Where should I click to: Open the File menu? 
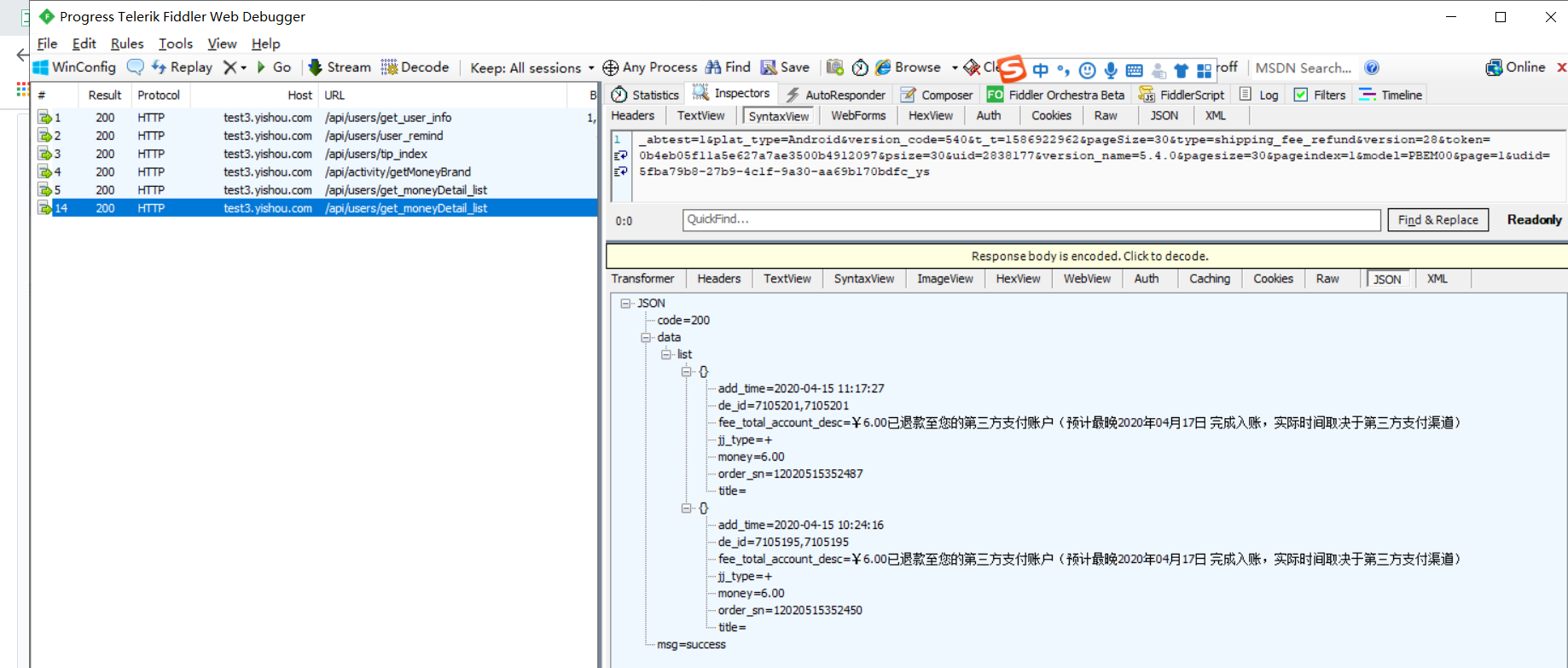pos(48,44)
